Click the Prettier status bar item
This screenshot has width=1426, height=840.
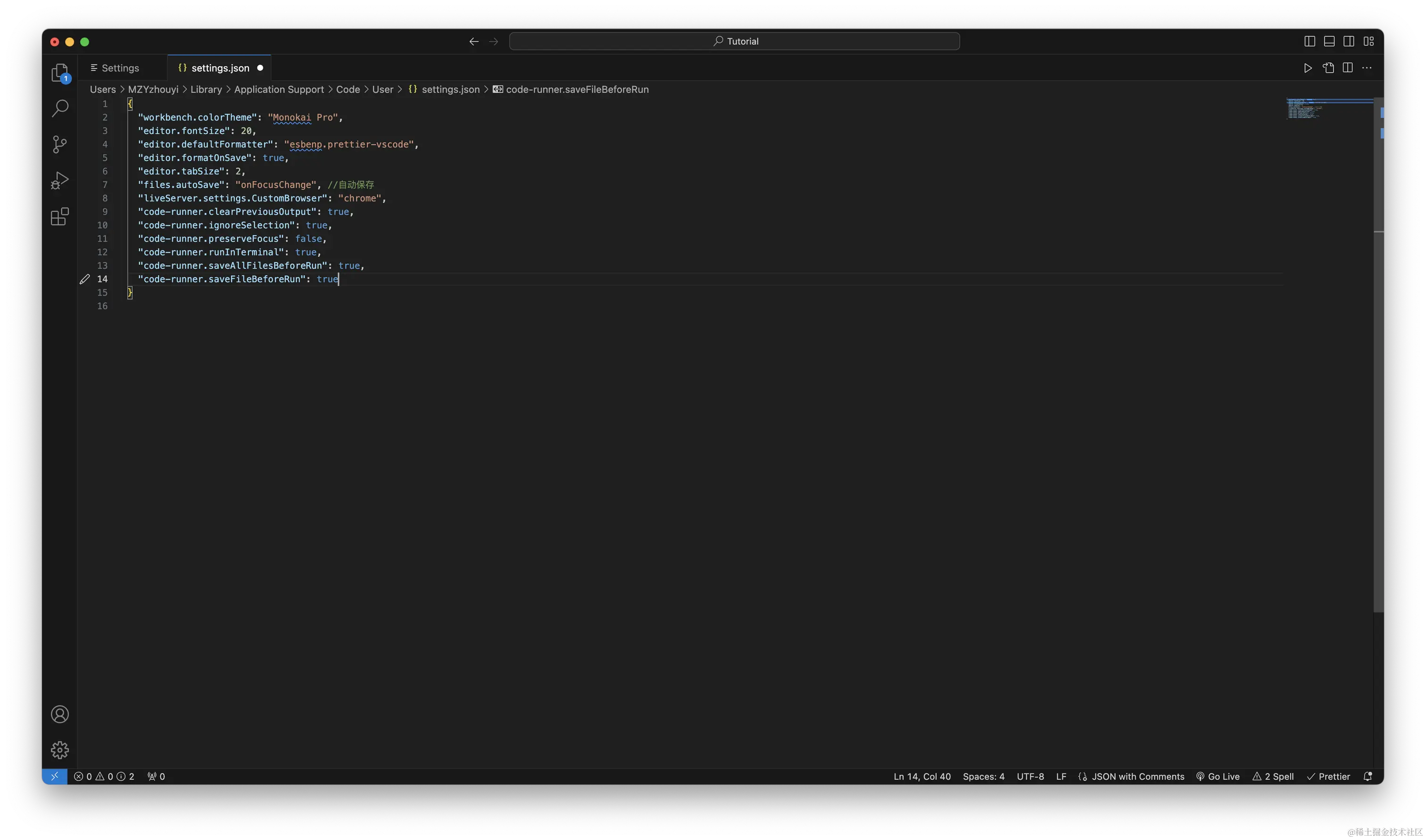coord(1329,776)
